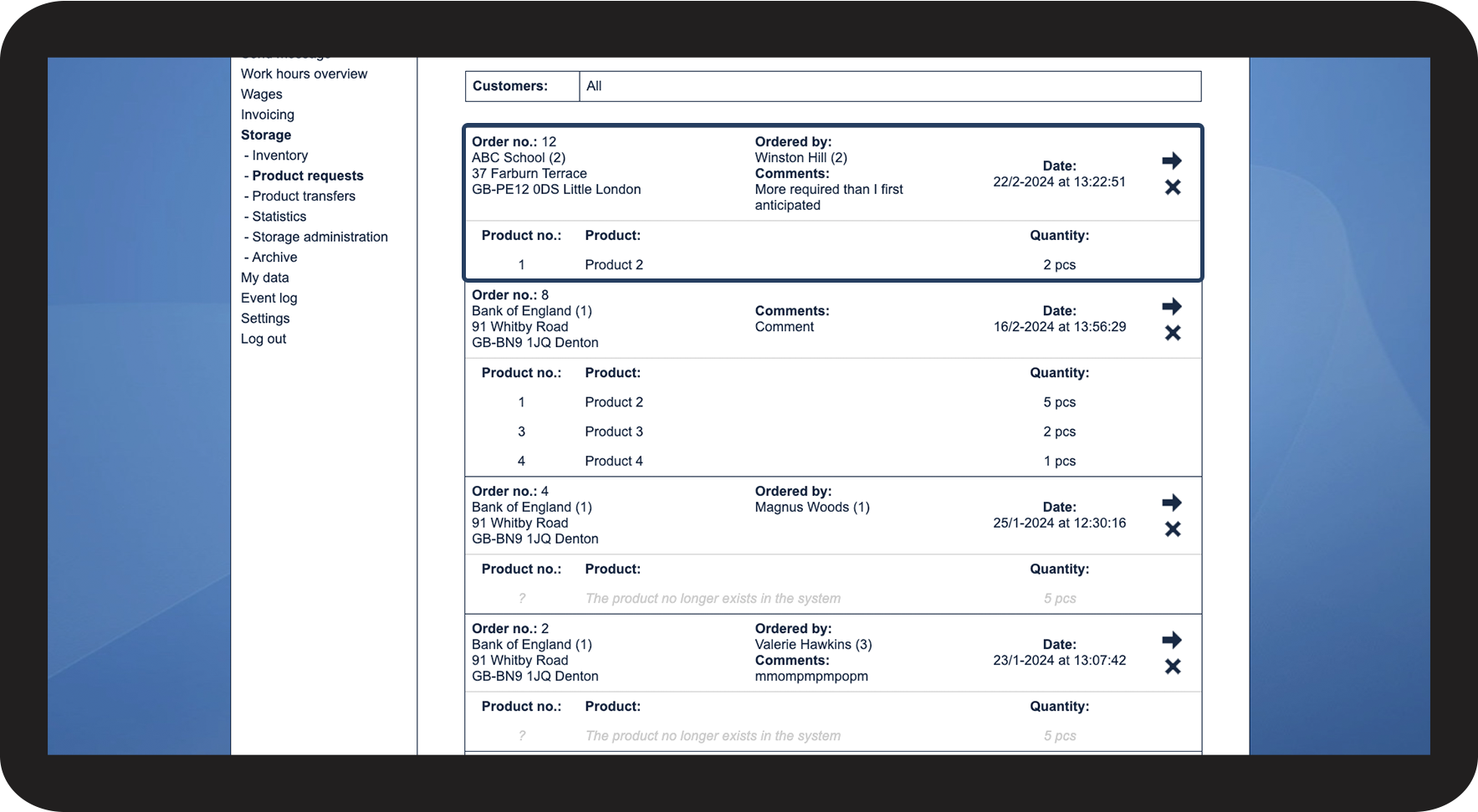Image resolution: width=1478 pixels, height=812 pixels.
Task: Select the Storage menu heading
Action: (x=266, y=135)
